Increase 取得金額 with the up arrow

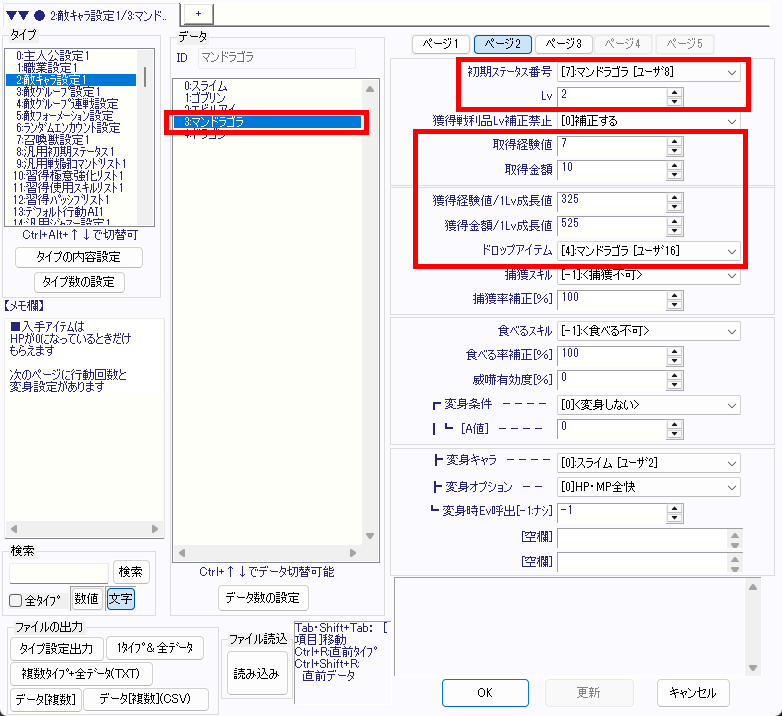[674, 162]
